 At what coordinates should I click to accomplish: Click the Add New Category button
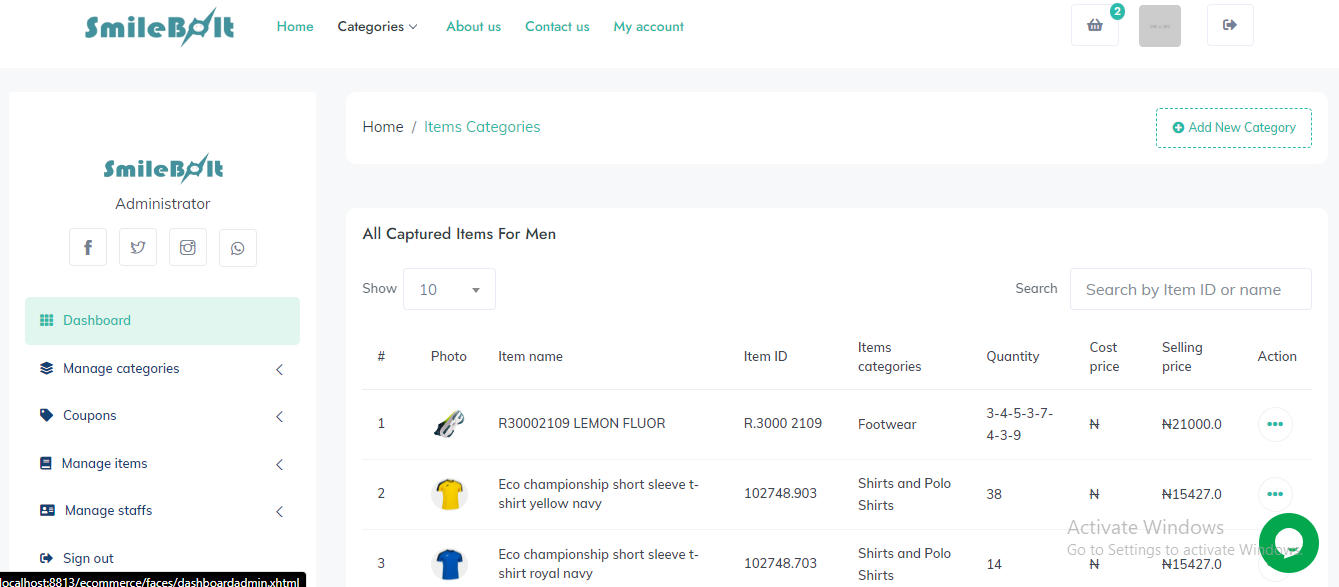(1233, 128)
